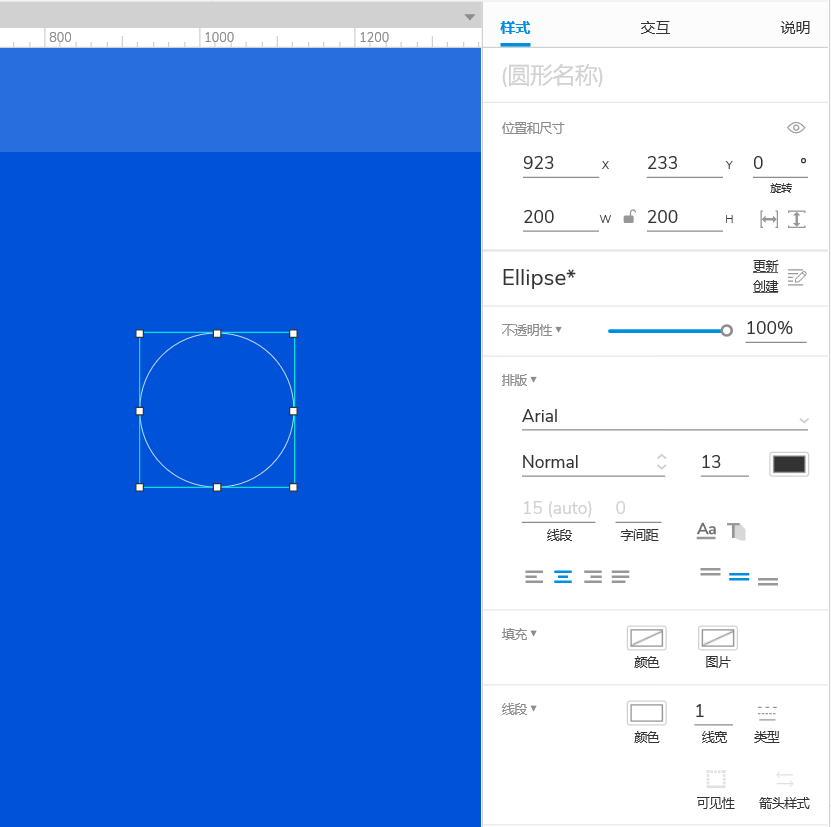Align text vertically to bottom

point(768,582)
